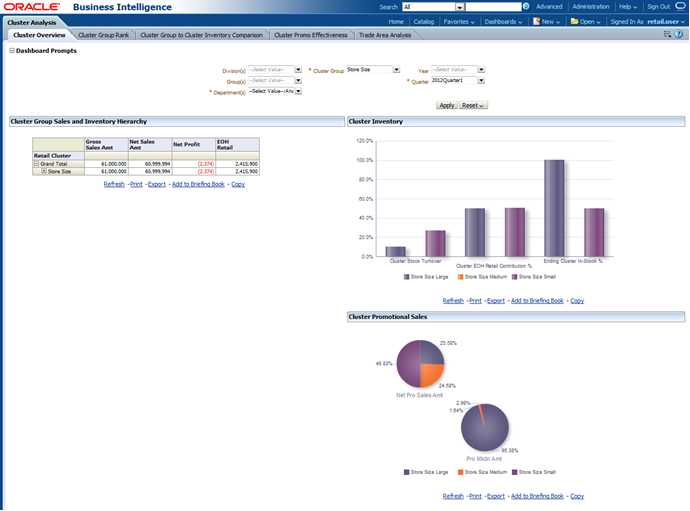Viewport: 690px width, 511px height.
Task: Refresh the Cluster Promotional Sales charts
Action: point(453,496)
